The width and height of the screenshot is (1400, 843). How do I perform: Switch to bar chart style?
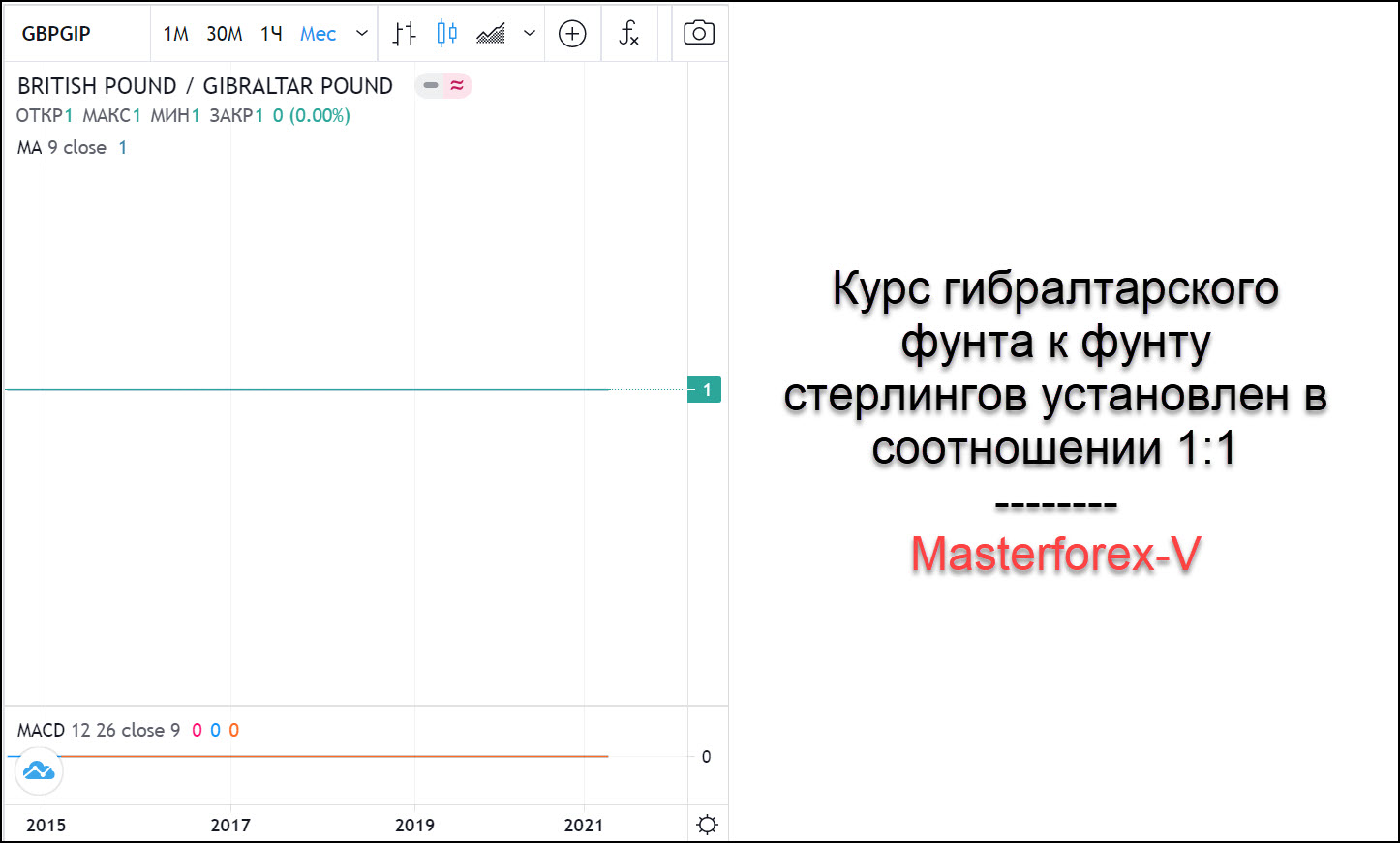pos(404,34)
